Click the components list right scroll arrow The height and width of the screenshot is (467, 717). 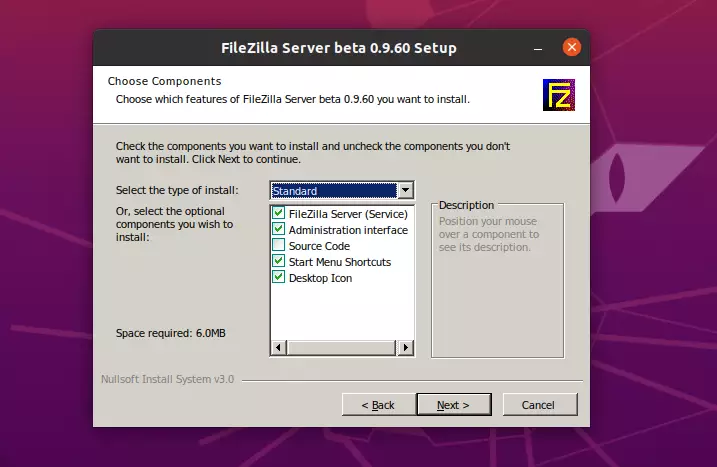406,348
